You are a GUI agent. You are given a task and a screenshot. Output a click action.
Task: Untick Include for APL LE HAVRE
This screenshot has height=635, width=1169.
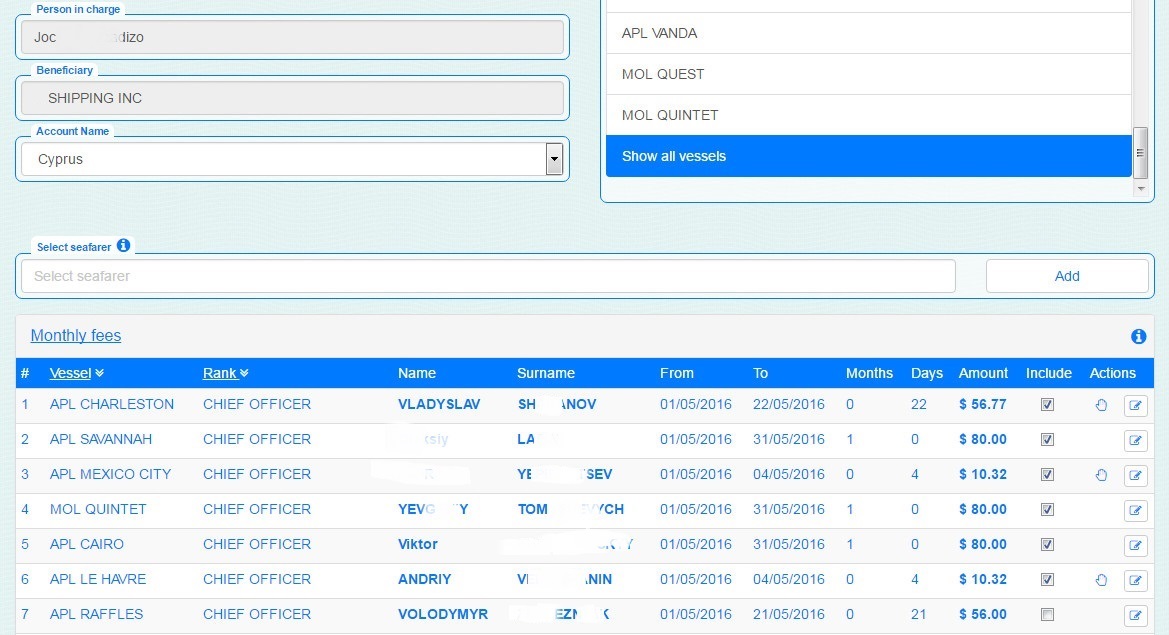[x=1047, y=580]
